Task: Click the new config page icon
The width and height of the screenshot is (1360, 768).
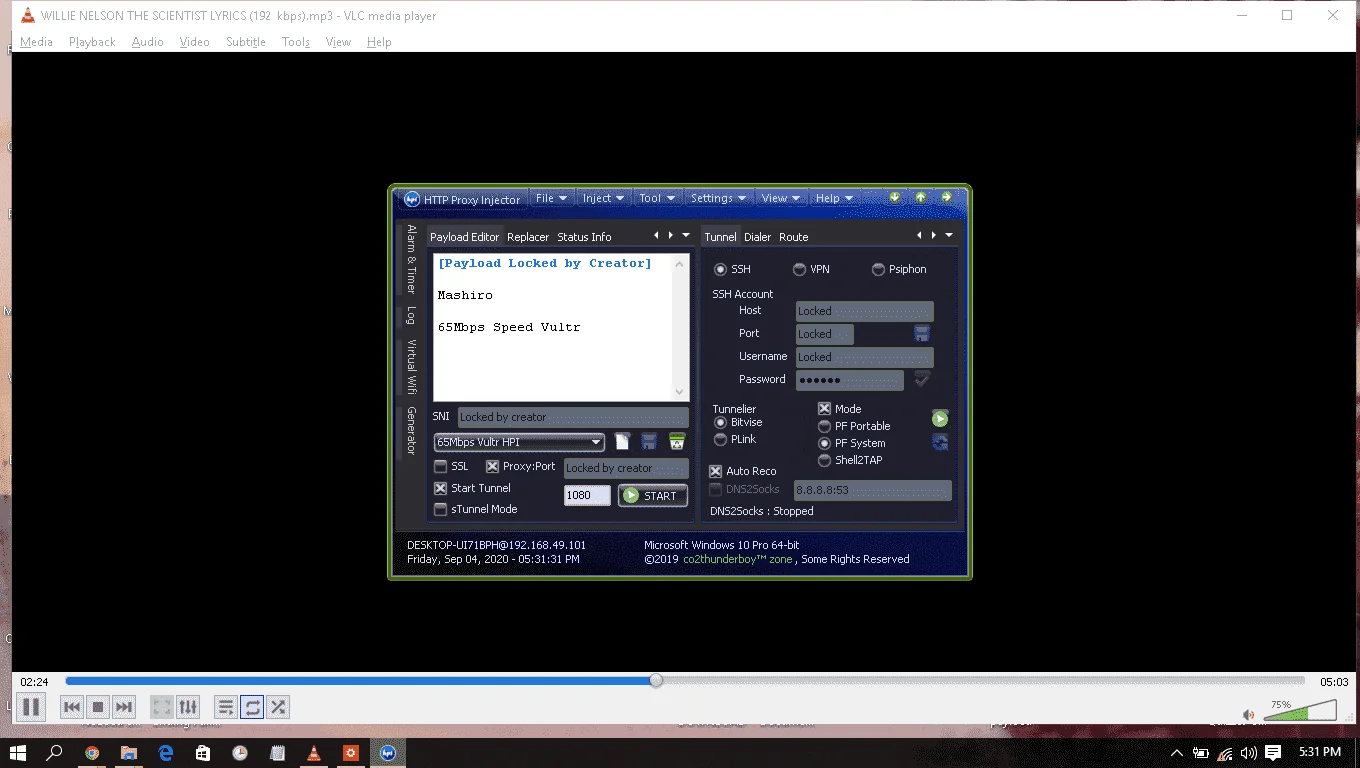Action: coord(622,442)
